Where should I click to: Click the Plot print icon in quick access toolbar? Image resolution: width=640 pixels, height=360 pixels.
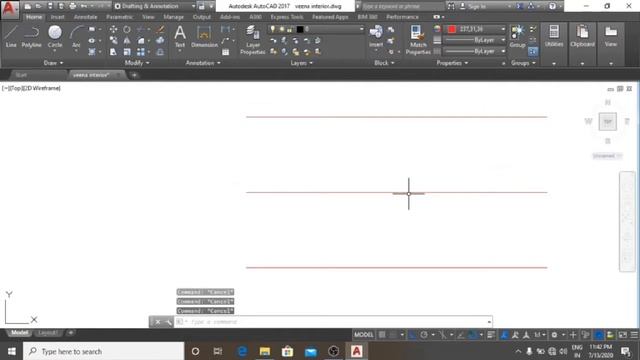pyautogui.click(x=73, y=6)
